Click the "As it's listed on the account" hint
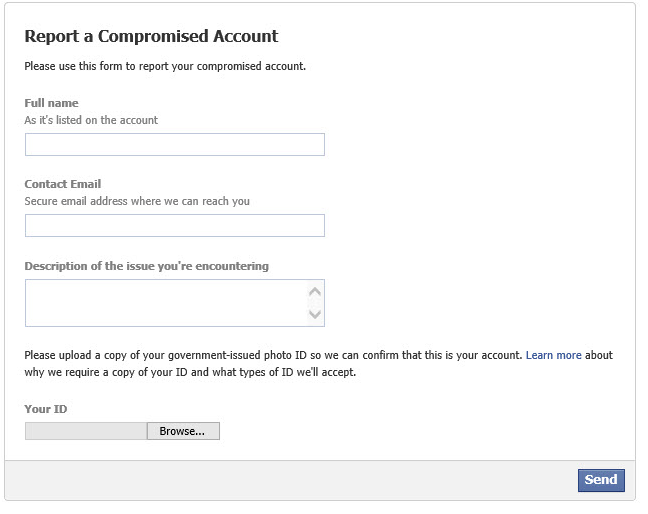648x514 pixels. pos(91,120)
